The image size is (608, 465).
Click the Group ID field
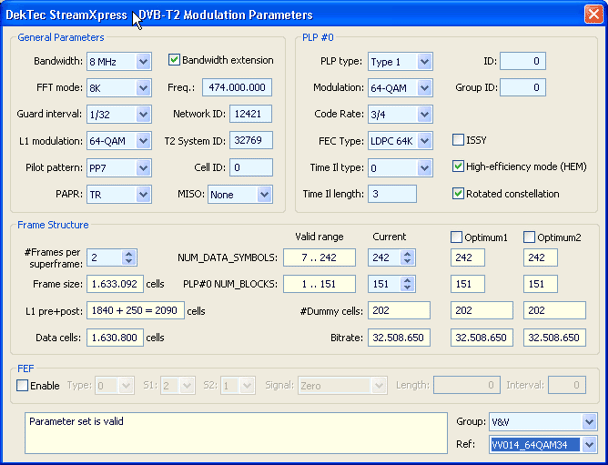523,87
